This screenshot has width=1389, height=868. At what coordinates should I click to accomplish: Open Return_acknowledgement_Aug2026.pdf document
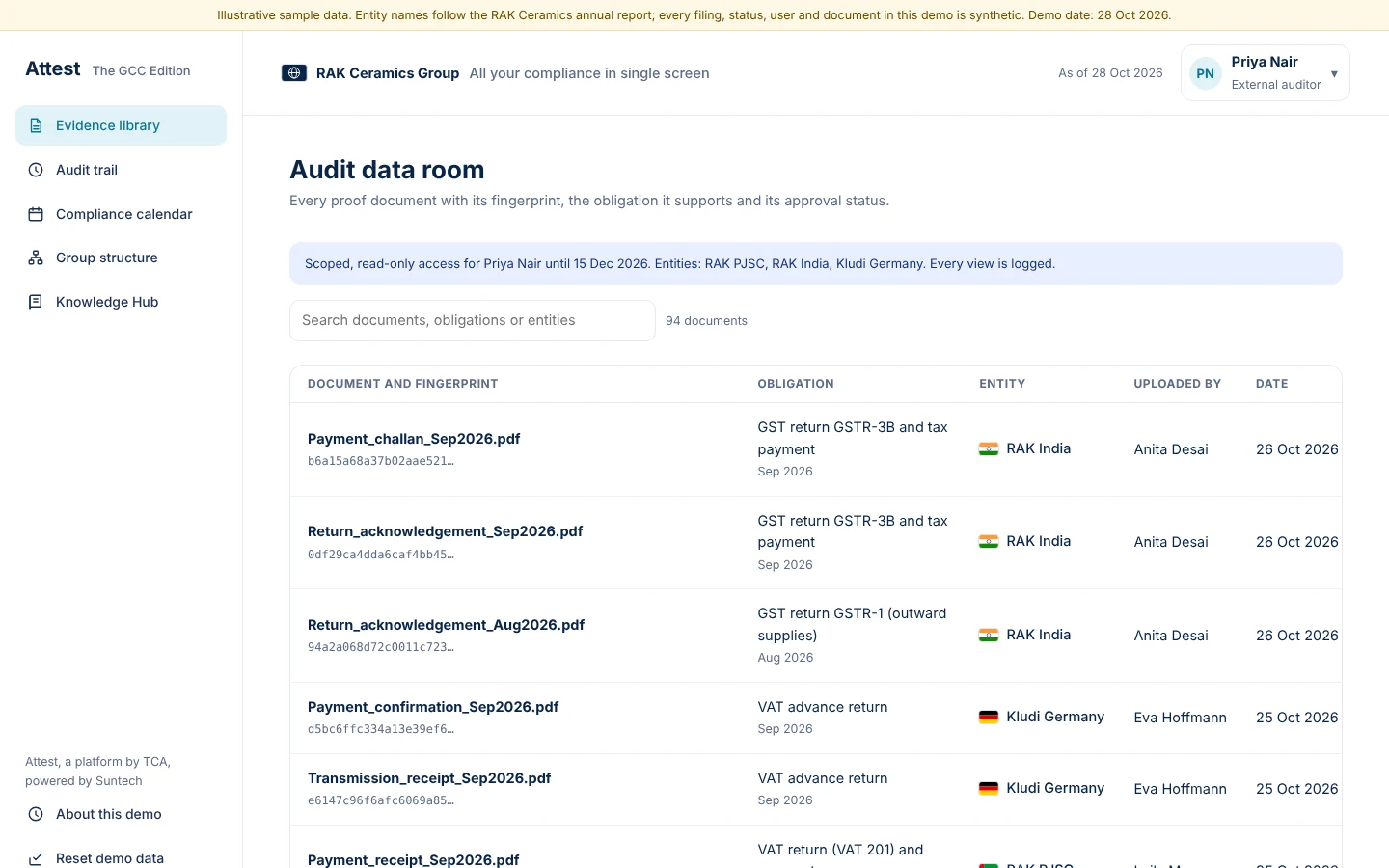(x=447, y=625)
